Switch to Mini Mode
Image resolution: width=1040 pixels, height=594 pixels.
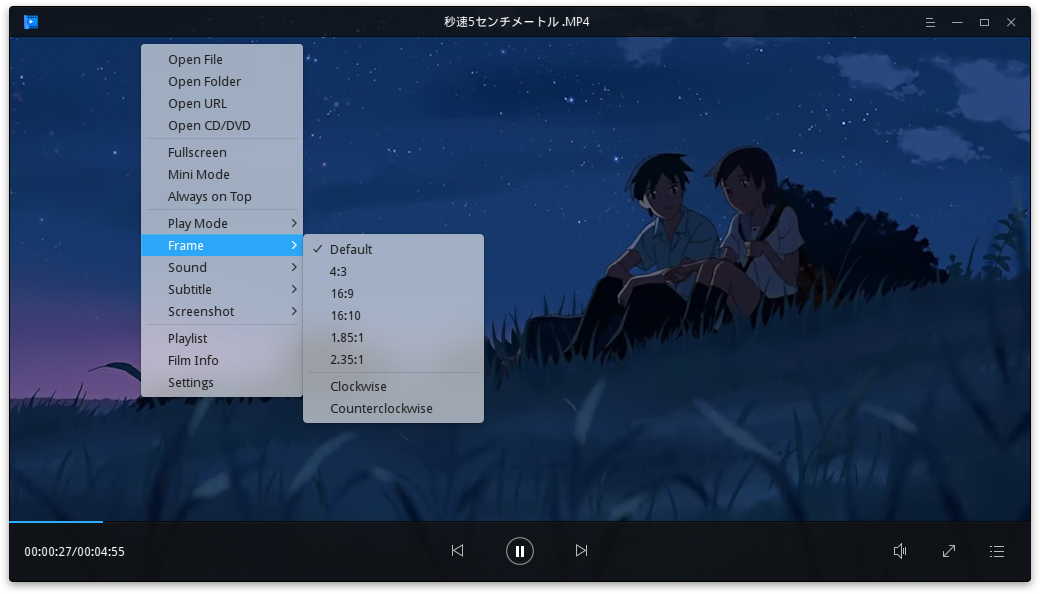point(222,174)
